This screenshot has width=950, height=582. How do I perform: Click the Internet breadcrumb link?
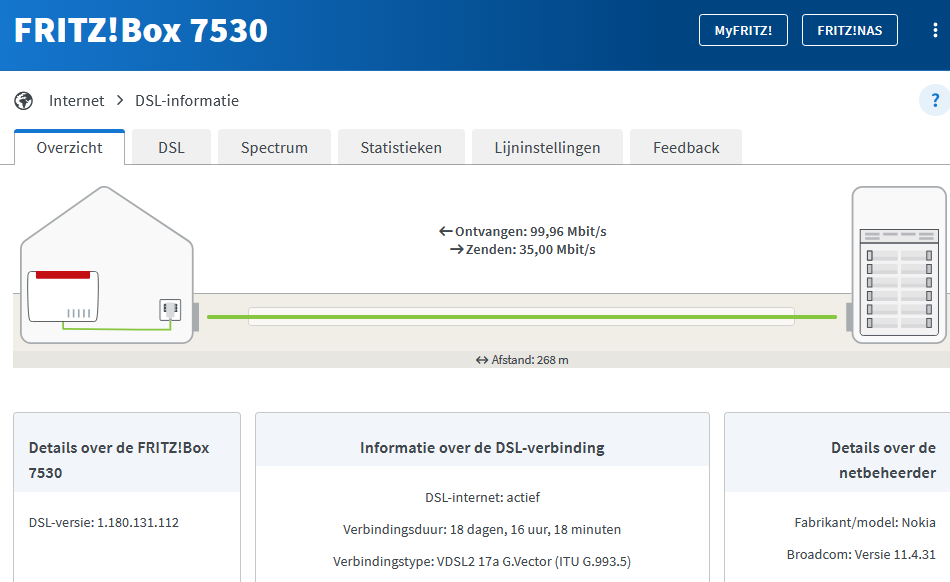pos(77,100)
